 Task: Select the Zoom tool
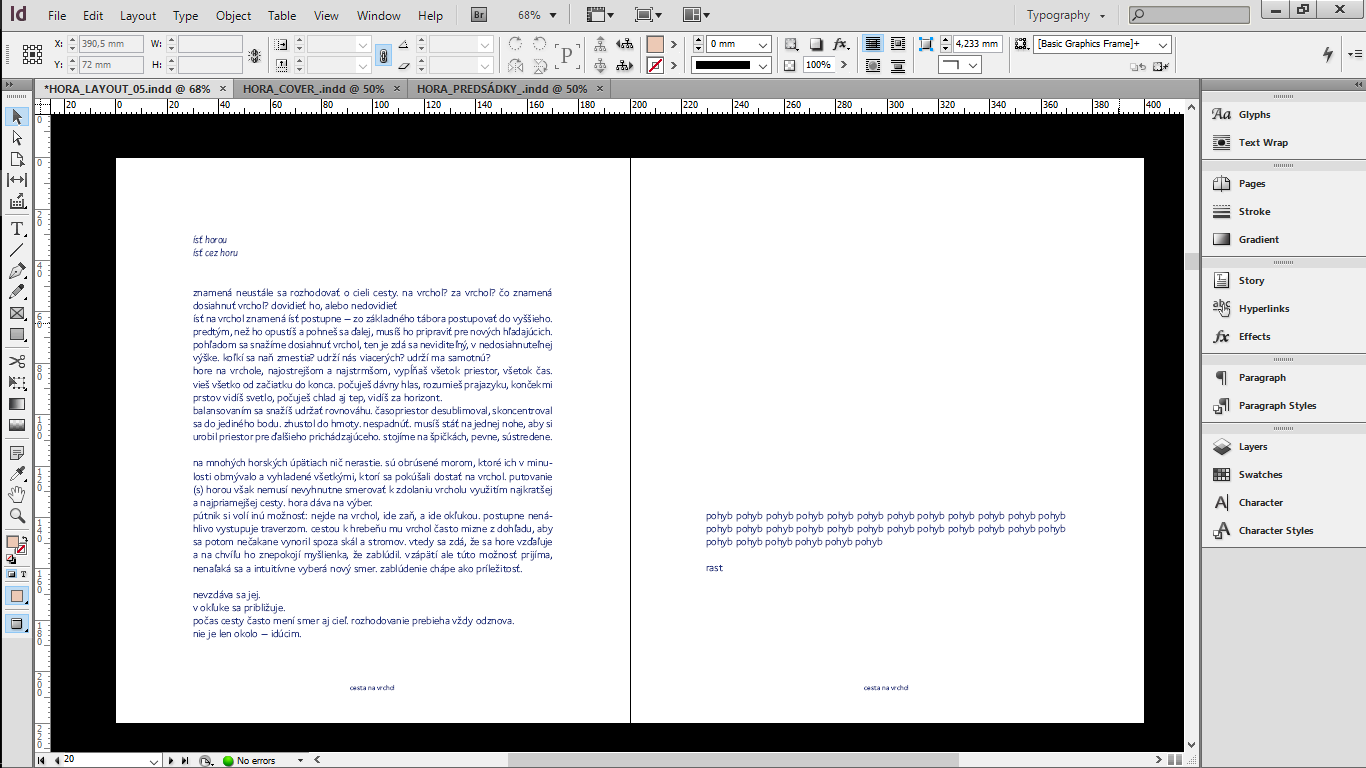pos(17,516)
